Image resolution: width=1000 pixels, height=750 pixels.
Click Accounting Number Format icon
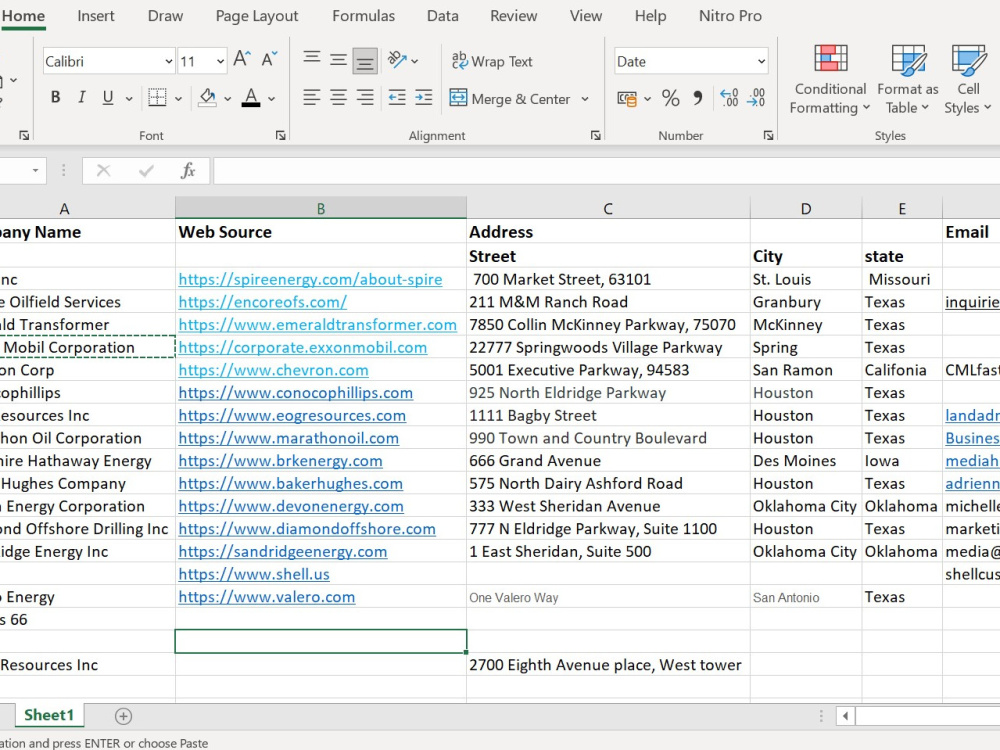[x=628, y=98]
